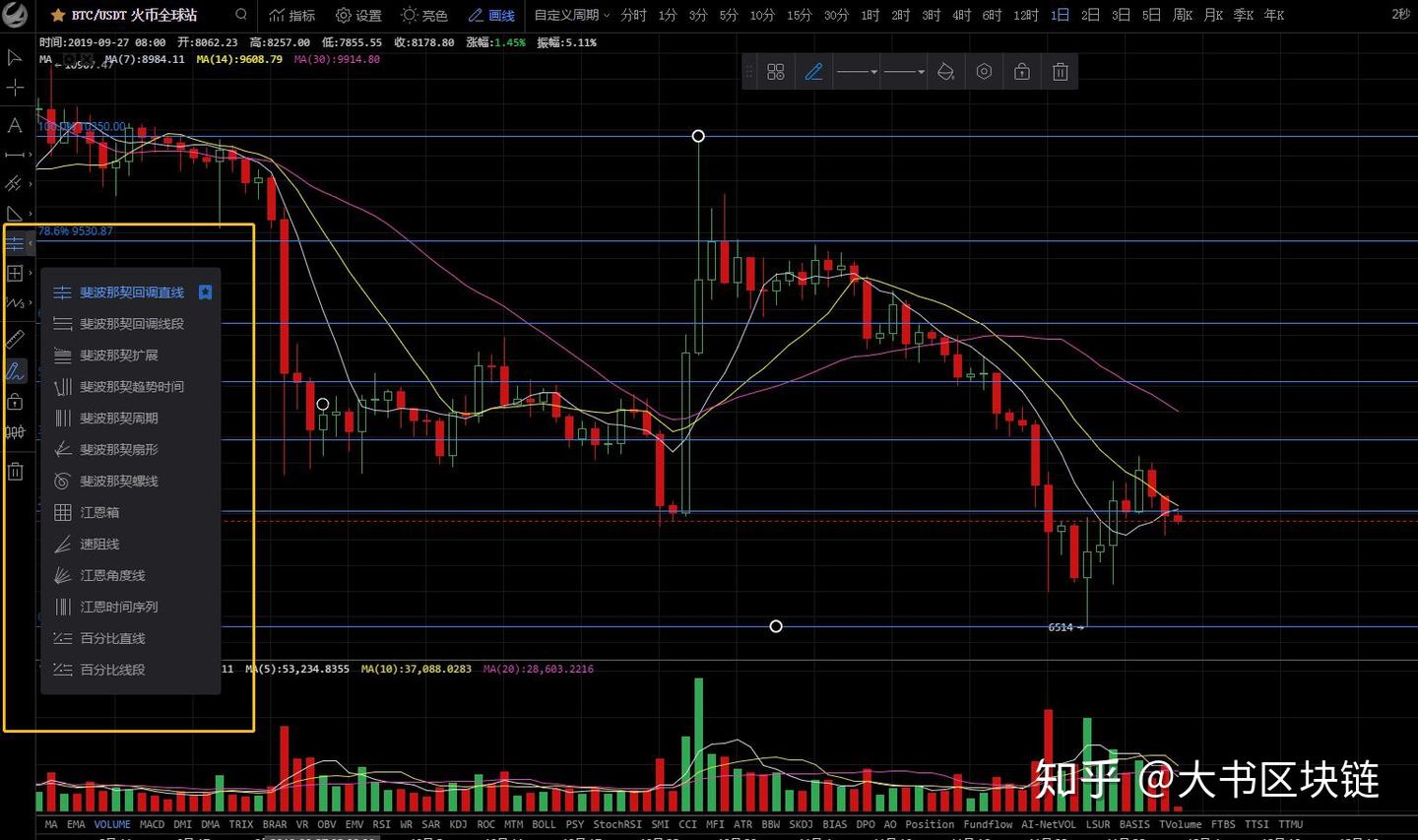
Task: Click the template grid icon in floating toolbar
Action: 776,72
